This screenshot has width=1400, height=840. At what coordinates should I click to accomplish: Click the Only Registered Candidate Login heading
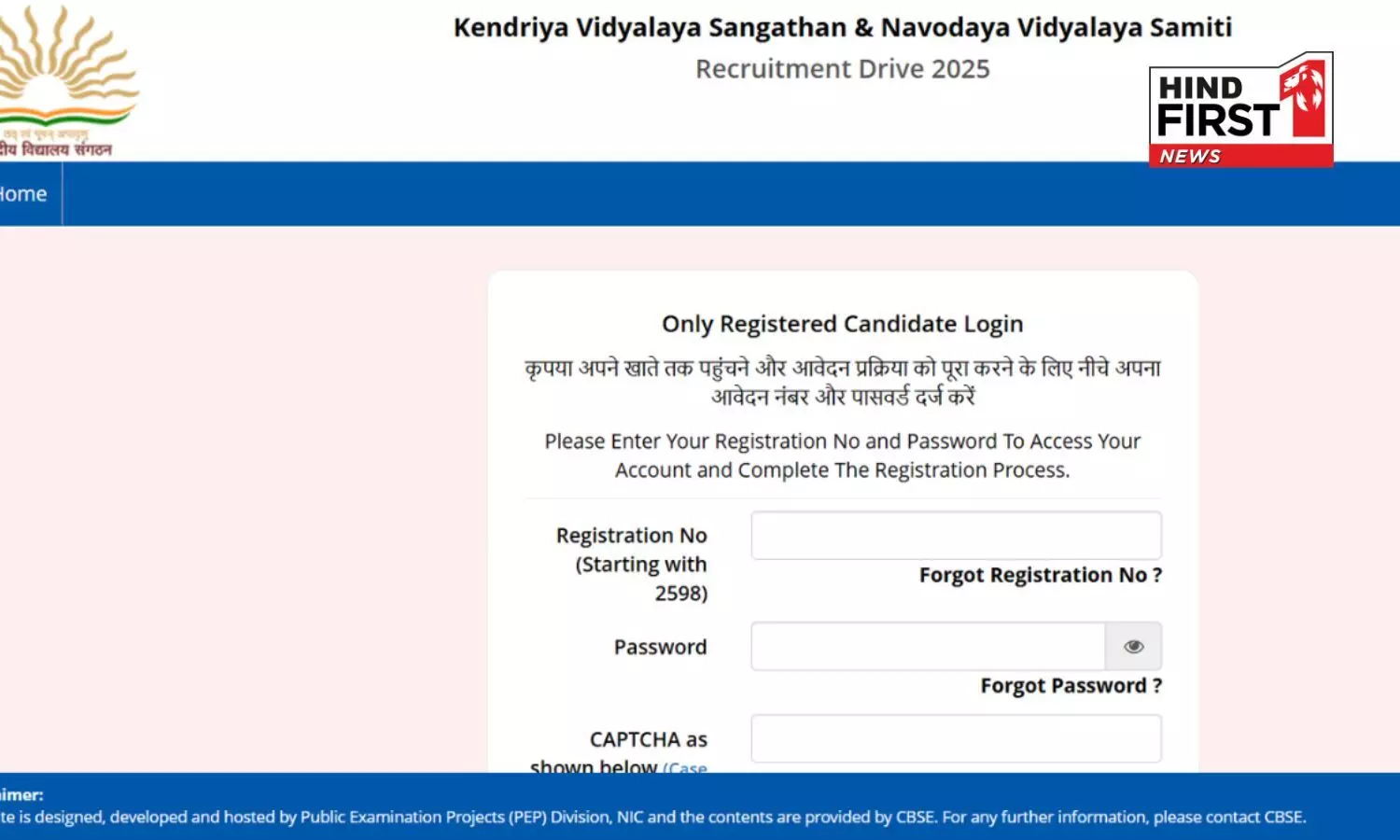point(842,324)
